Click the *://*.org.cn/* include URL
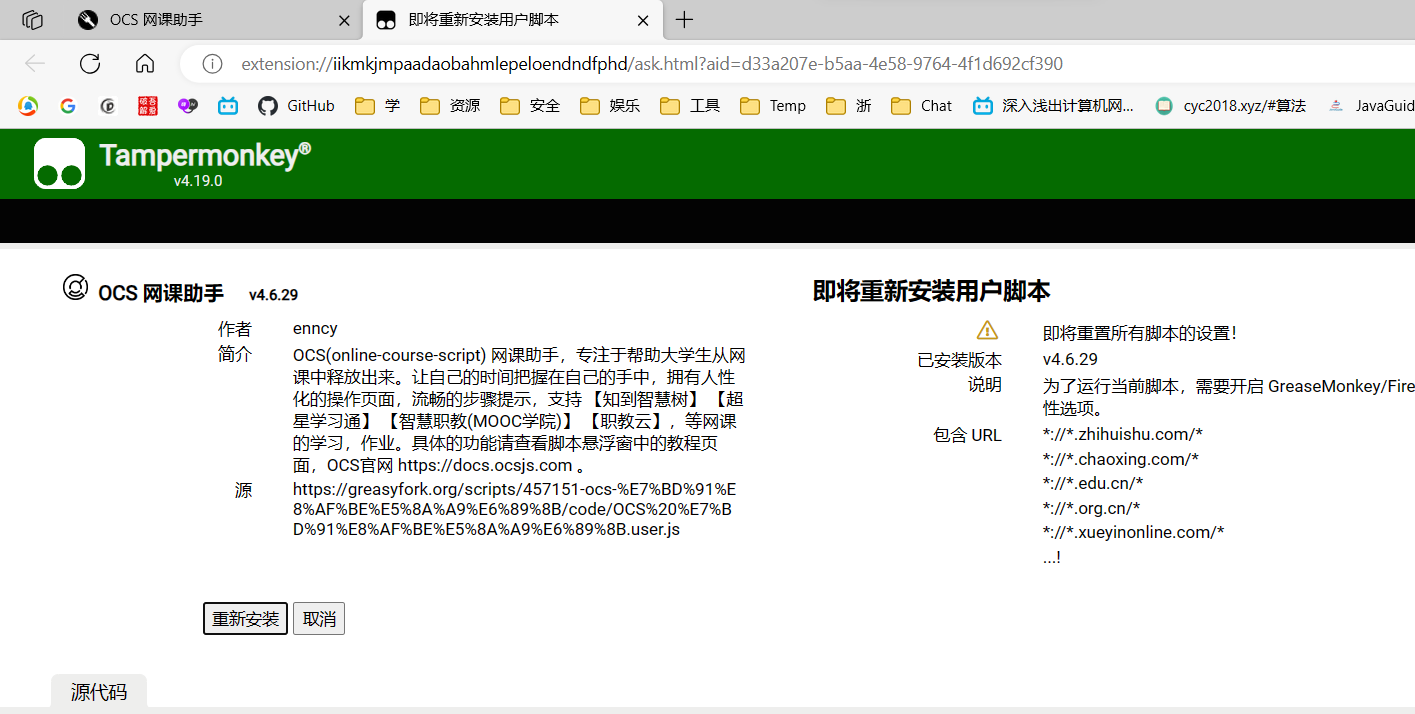The height and width of the screenshot is (714, 1415). click(x=1091, y=508)
